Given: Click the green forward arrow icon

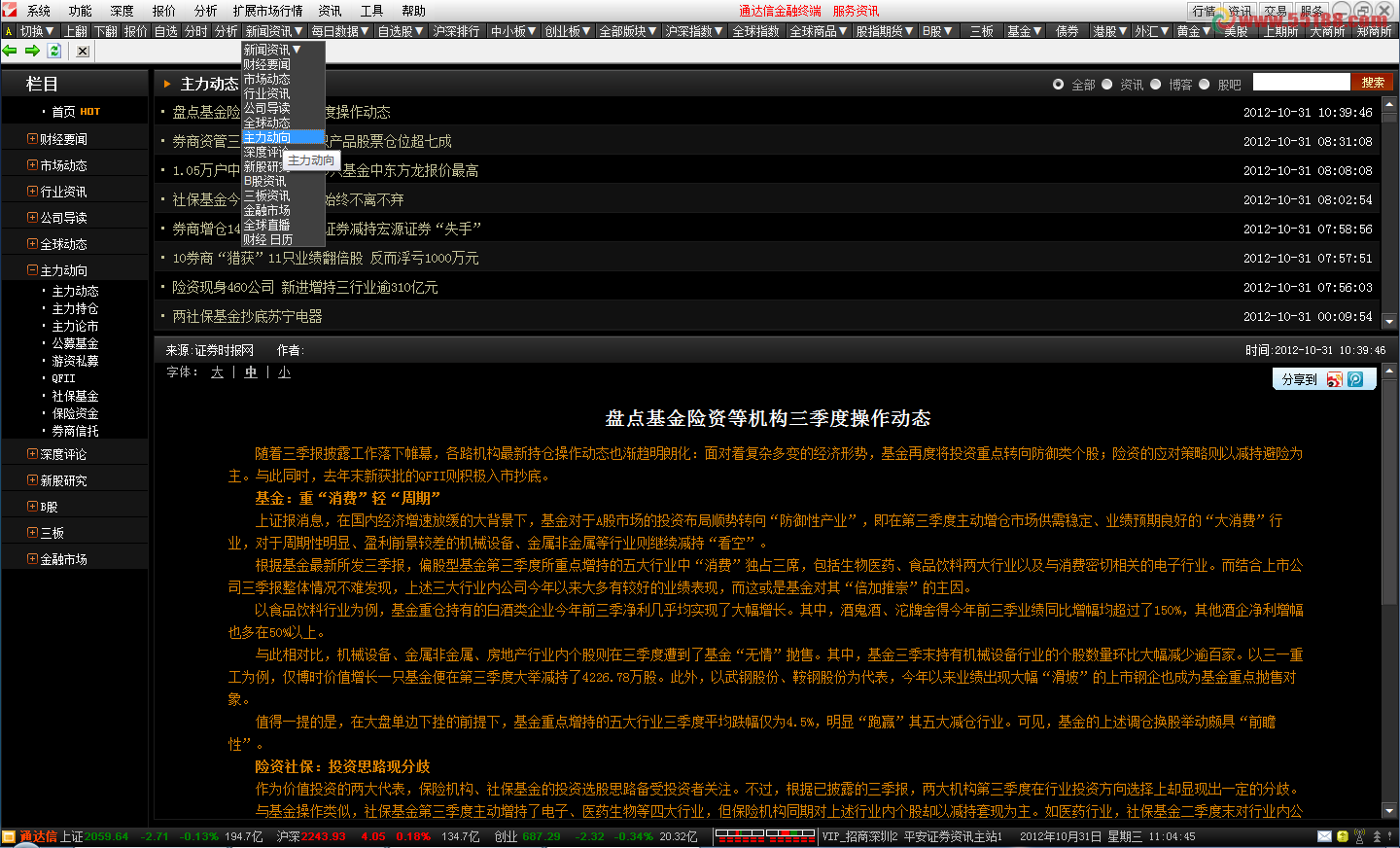Looking at the screenshot, I should click(32, 51).
